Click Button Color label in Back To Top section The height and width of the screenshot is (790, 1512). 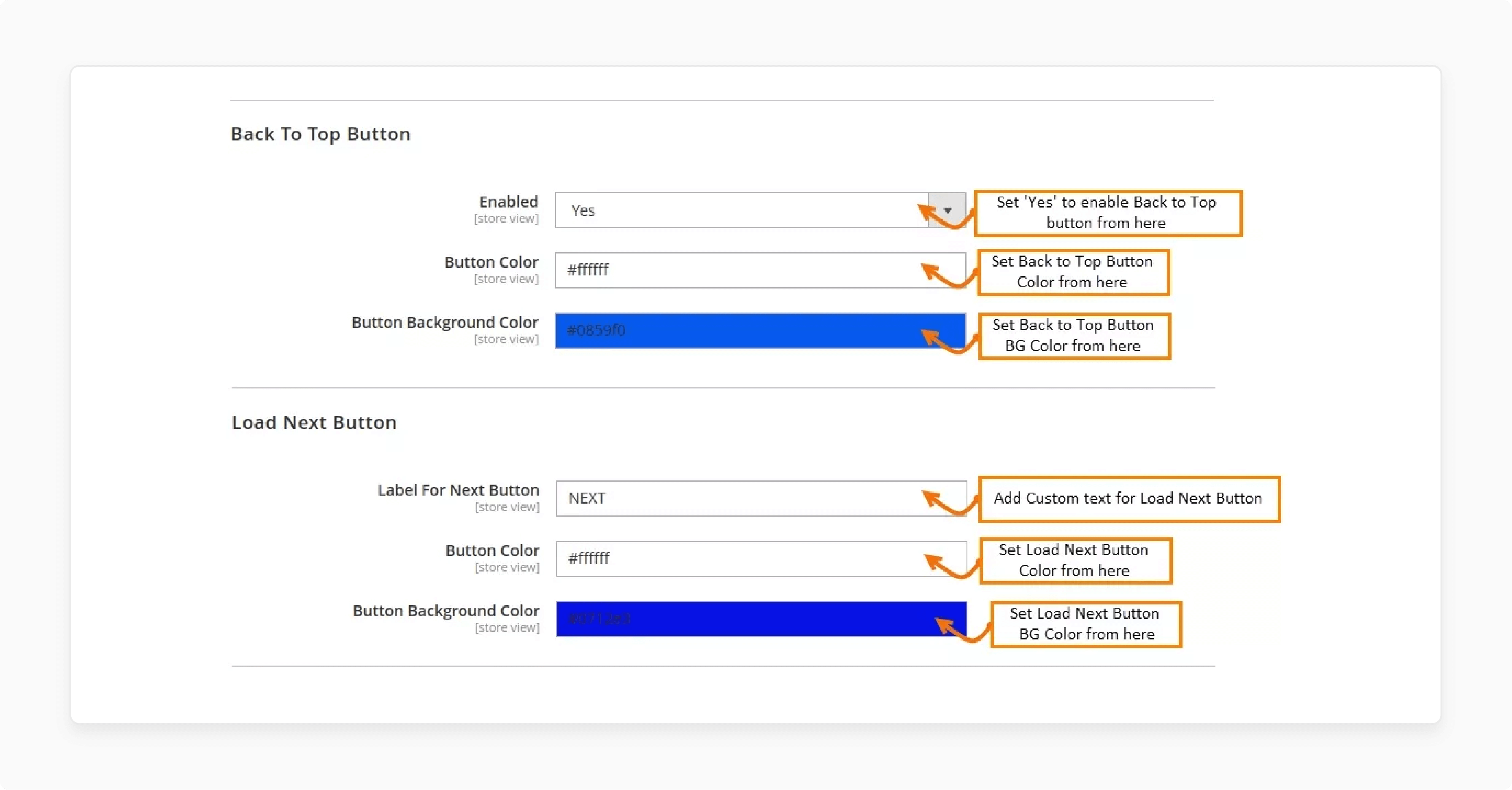point(491,262)
